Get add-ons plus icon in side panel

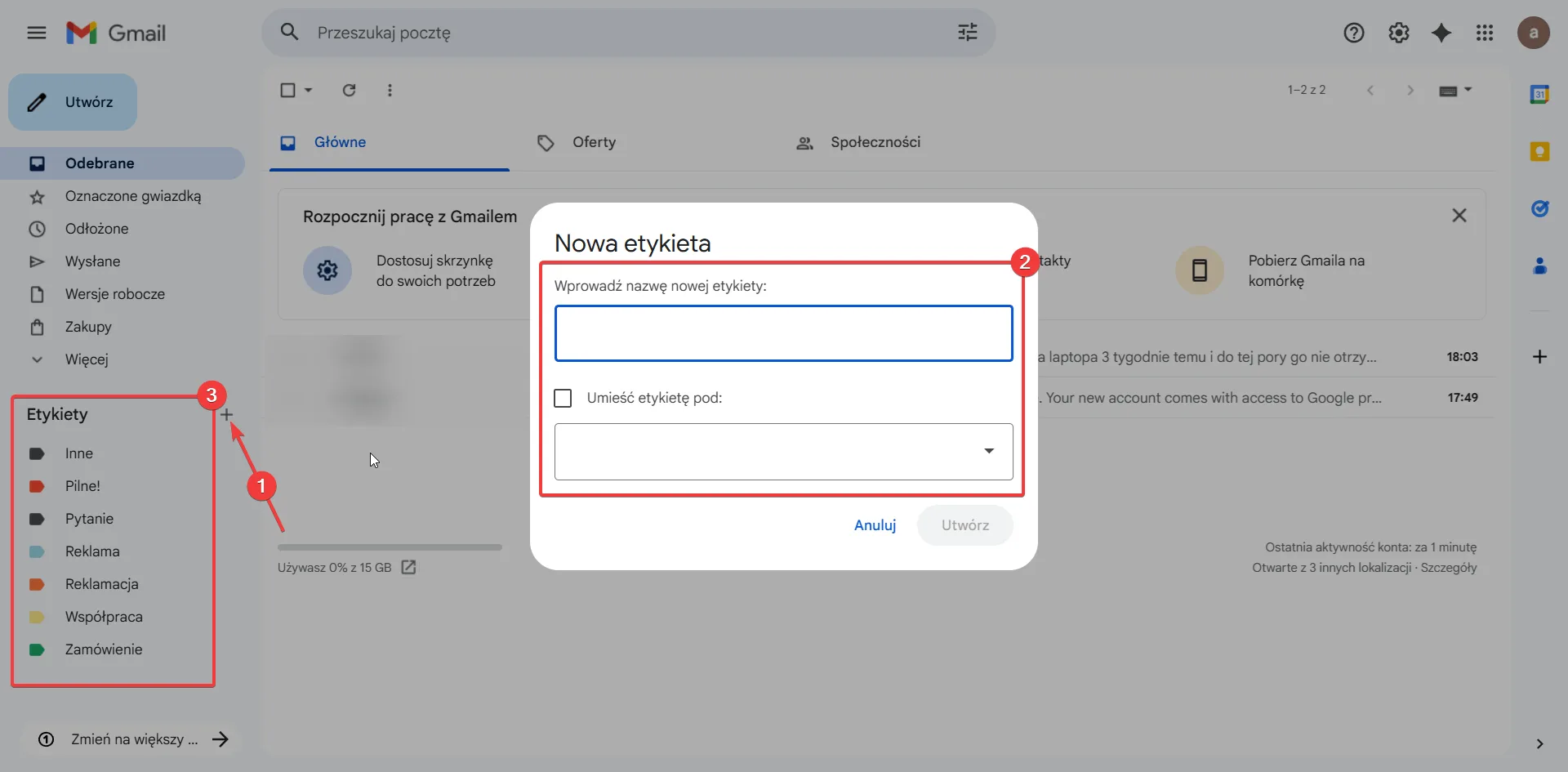(x=1539, y=356)
